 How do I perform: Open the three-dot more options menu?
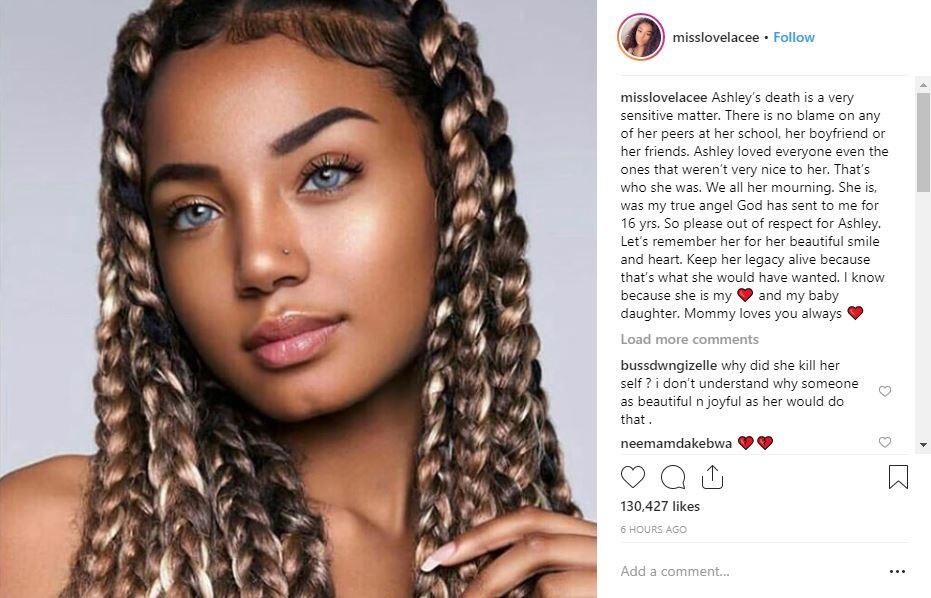(897, 571)
